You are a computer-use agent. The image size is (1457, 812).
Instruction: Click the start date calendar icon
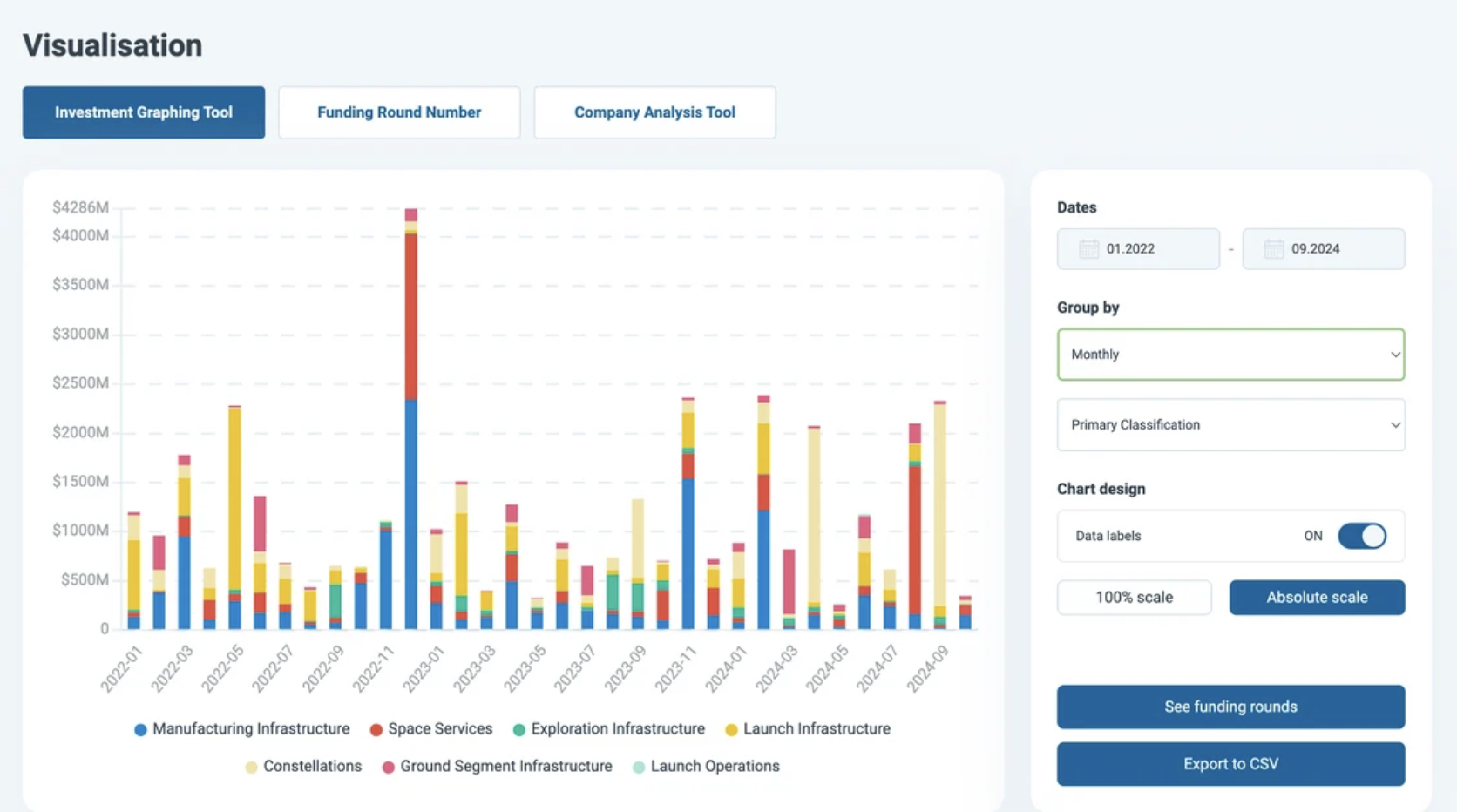pyautogui.click(x=1088, y=249)
